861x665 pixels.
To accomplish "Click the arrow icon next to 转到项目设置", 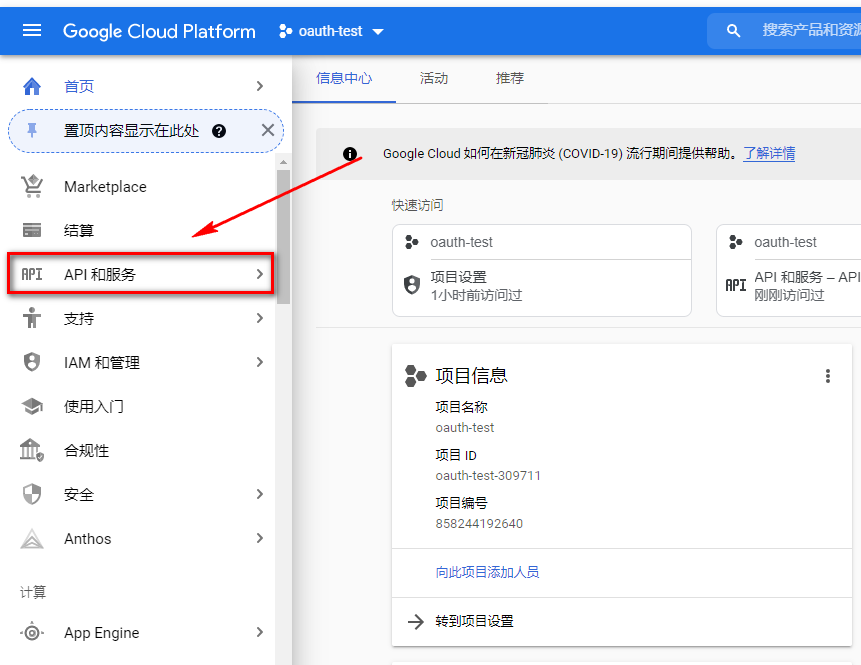I will point(416,621).
